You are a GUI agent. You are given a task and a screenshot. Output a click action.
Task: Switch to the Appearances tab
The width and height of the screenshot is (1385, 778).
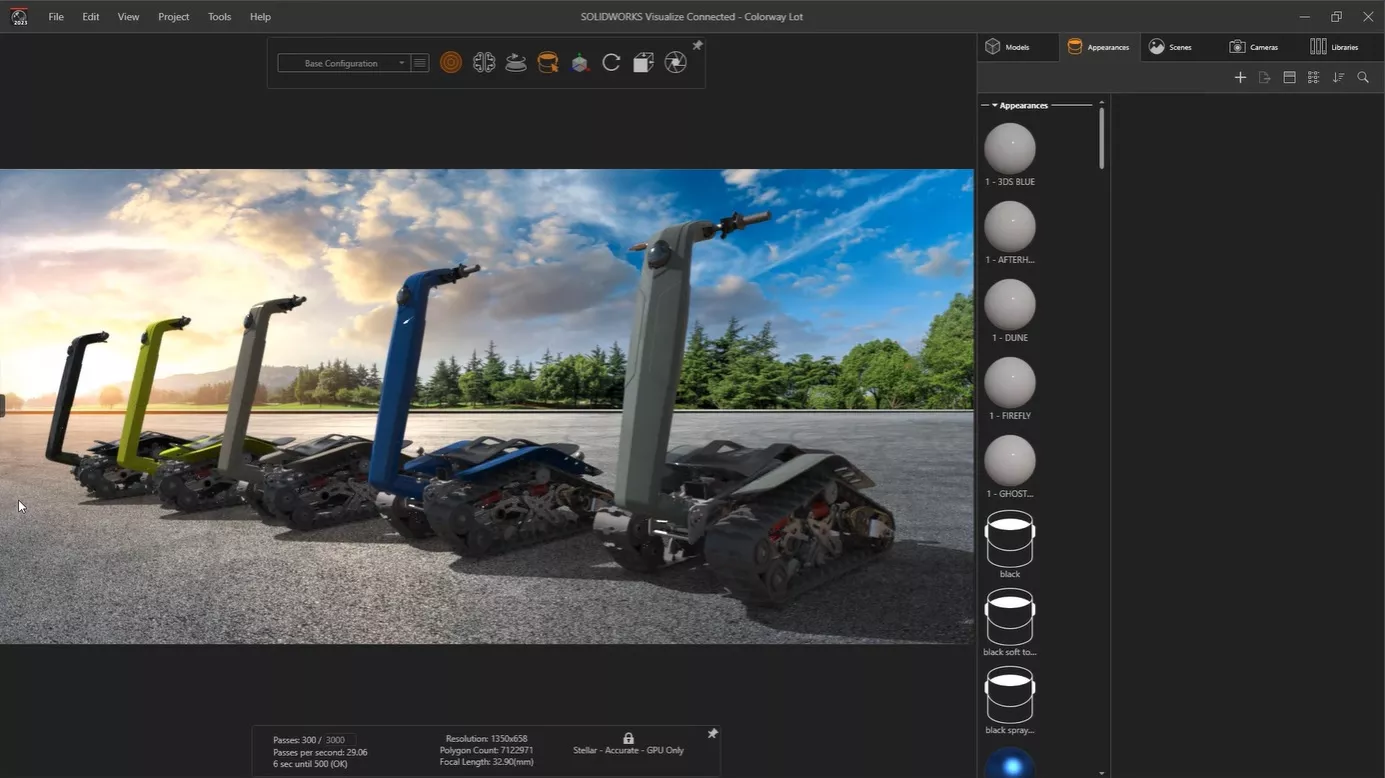(x=1099, y=47)
